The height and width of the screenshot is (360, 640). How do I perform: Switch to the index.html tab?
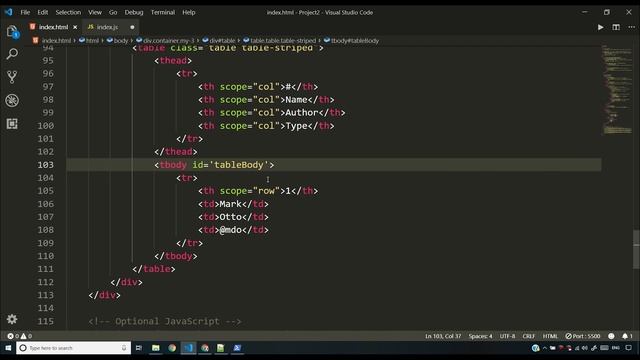pos(53,27)
